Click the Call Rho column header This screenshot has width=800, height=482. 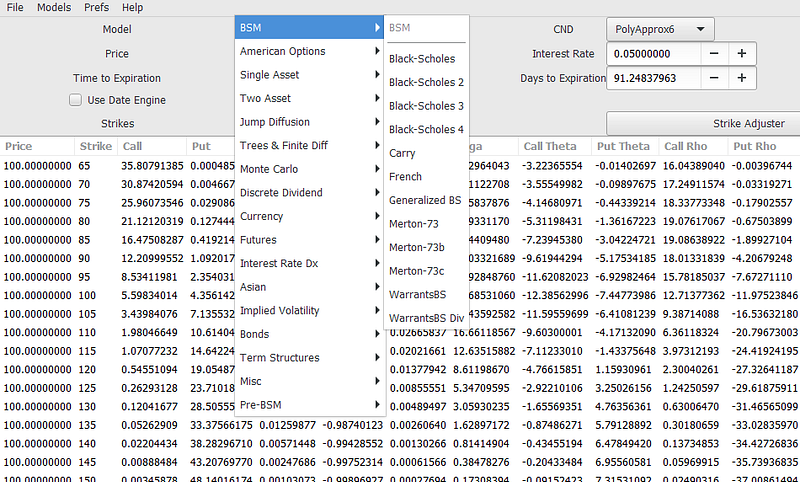(693, 146)
